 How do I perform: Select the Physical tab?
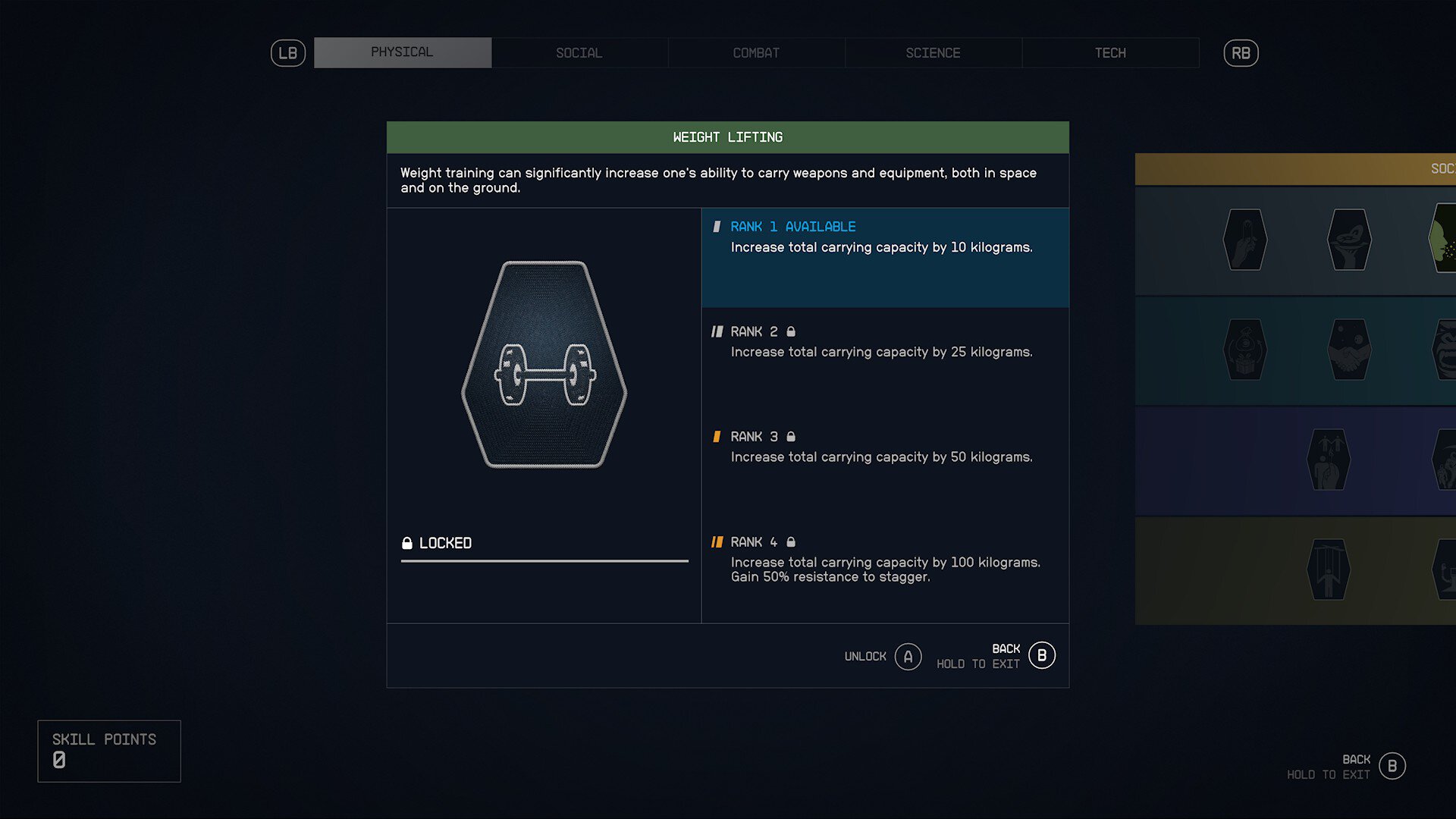pyautogui.click(x=401, y=53)
